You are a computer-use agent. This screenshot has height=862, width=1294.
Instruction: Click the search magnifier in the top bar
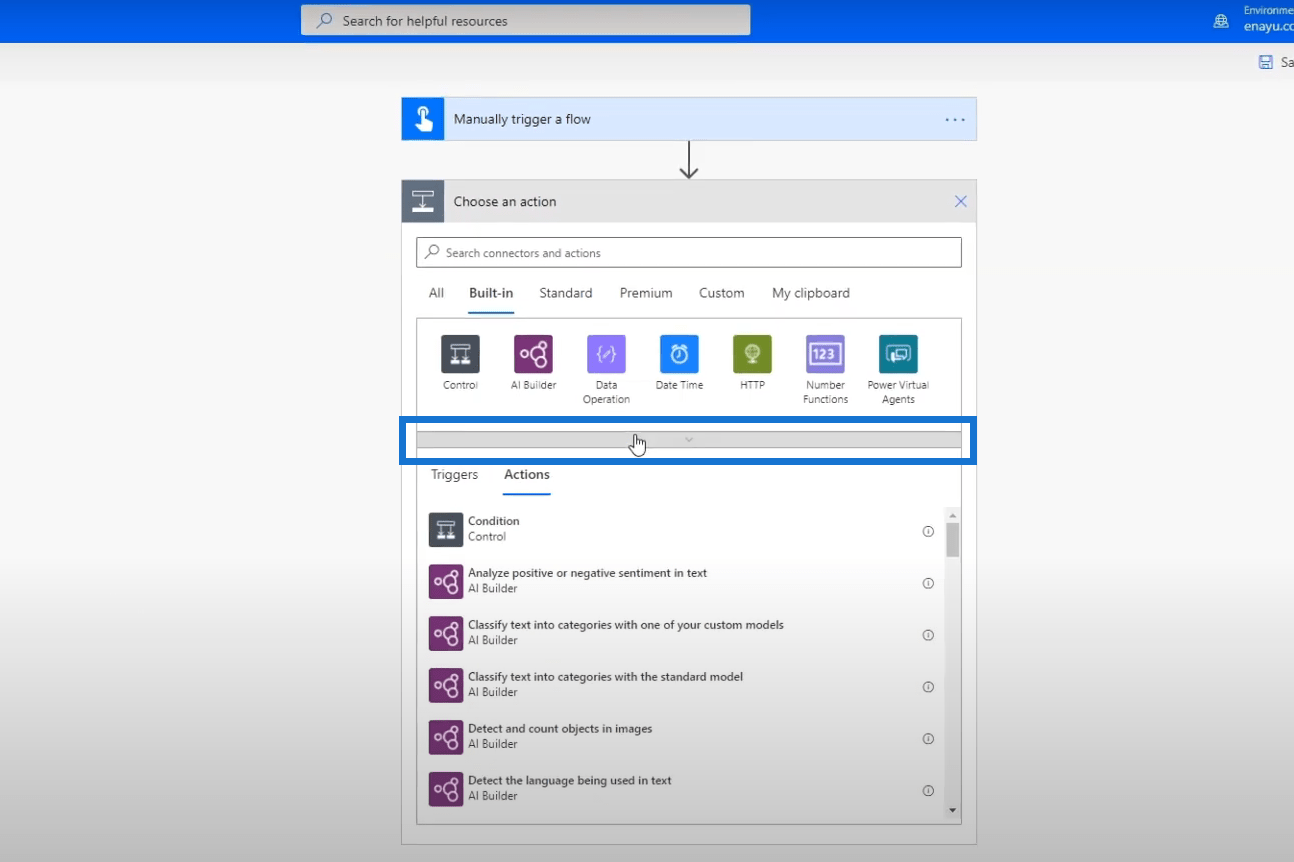[325, 20]
